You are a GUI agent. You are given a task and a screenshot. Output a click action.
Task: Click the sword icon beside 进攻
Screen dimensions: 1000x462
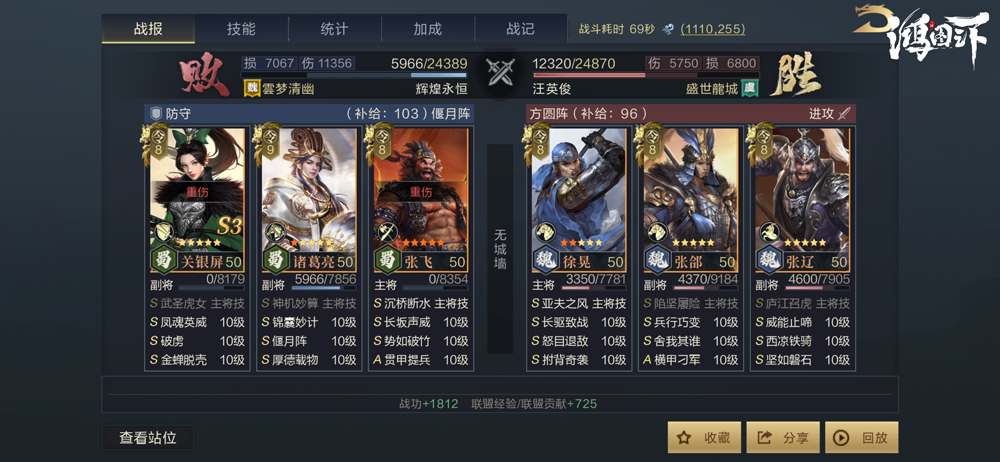click(844, 114)
